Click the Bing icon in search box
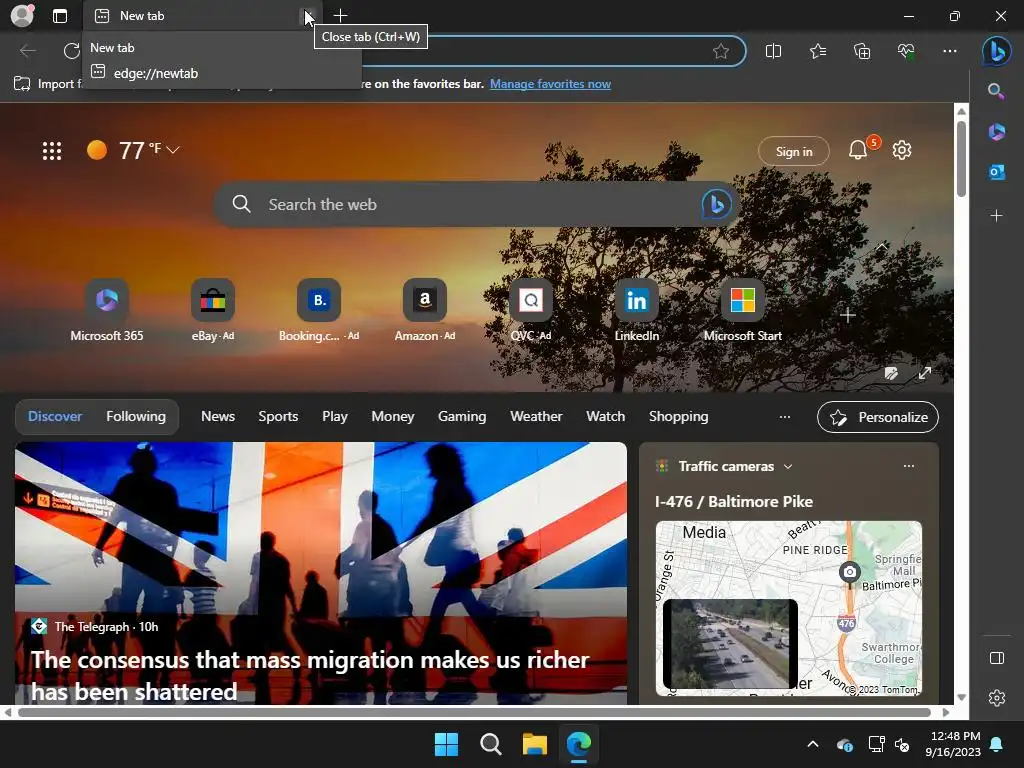1024x768 pixels. click(x=716, y=204)
